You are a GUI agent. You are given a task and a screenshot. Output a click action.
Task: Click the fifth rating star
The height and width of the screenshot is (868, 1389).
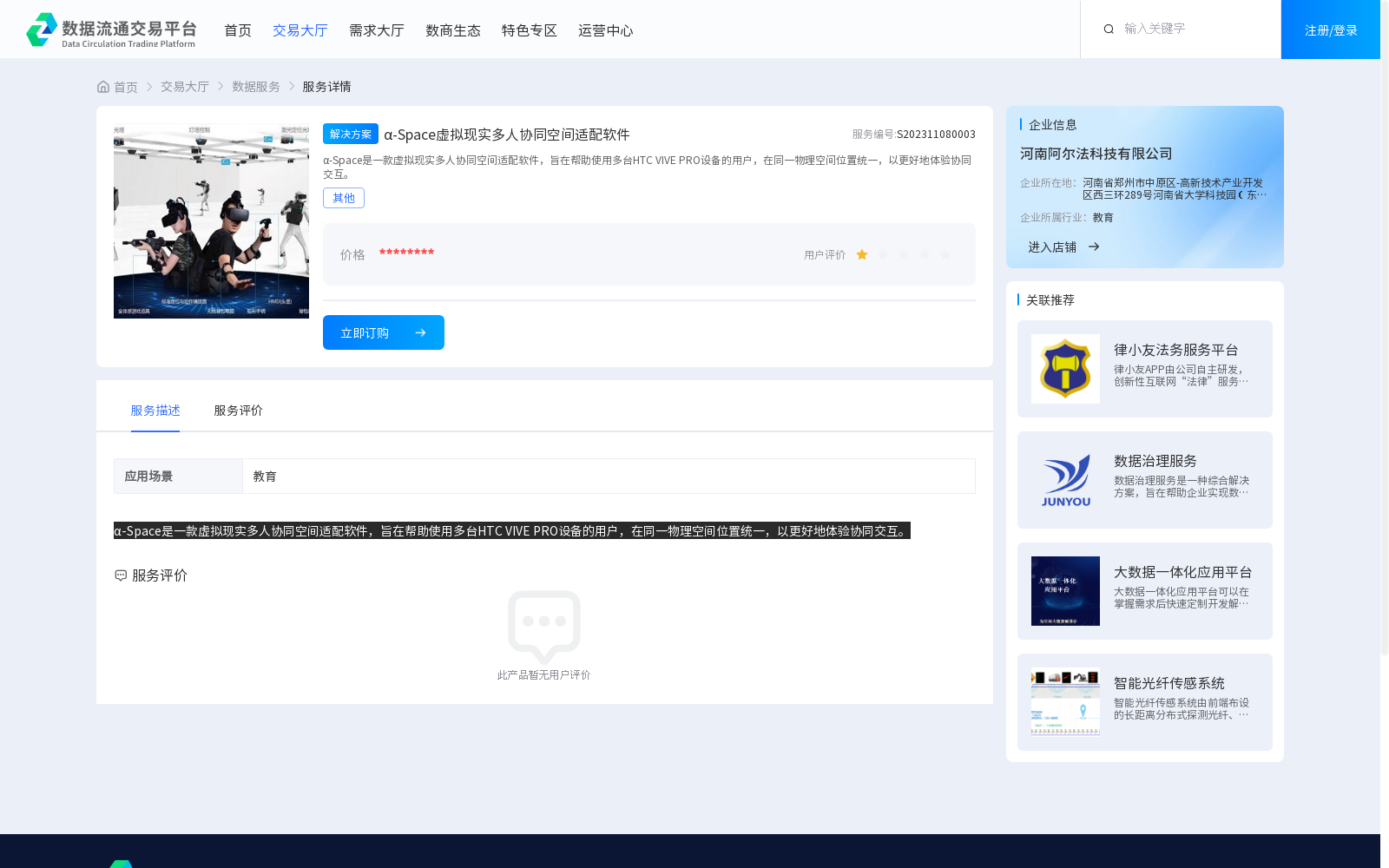[x=945, y=254]
